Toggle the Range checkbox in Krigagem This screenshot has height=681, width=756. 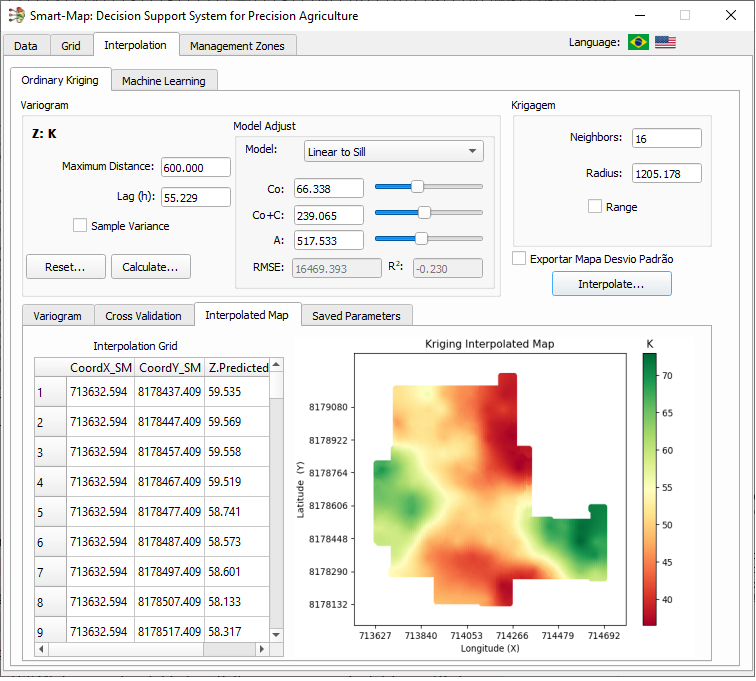[x=594, y=206]
